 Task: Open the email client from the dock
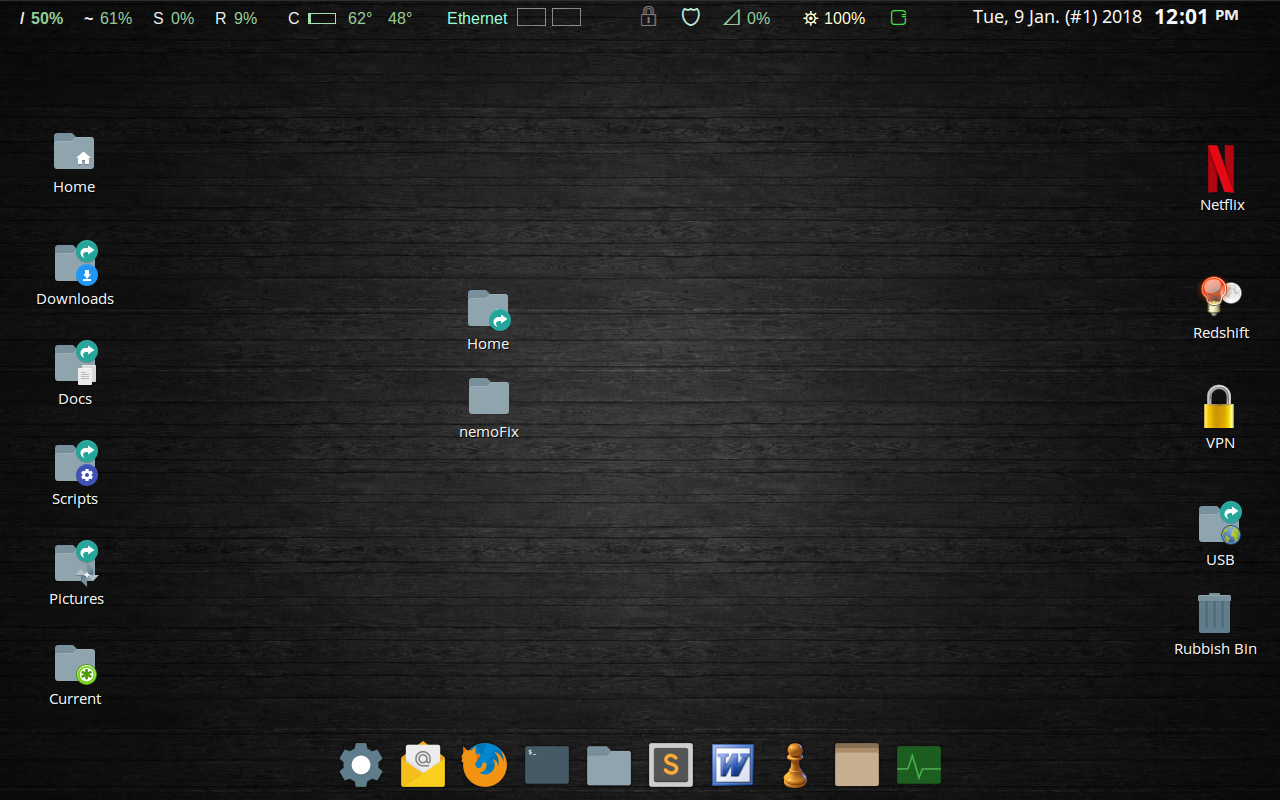click(422, 764)
